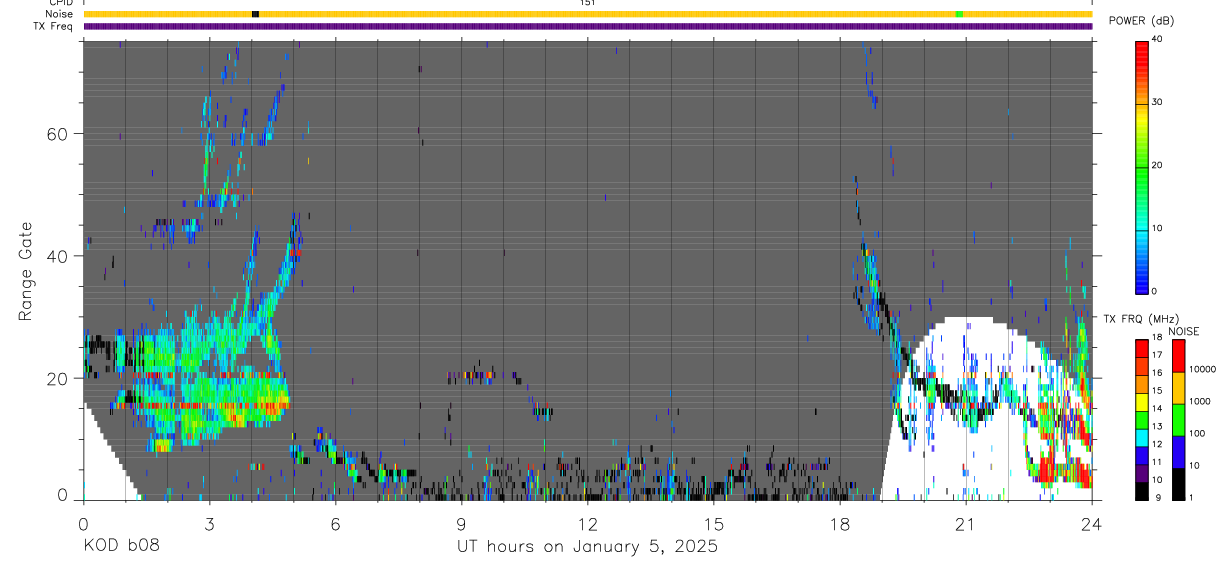Click the '24' tick on UT hours axis
1228x567 pixels.
tap(1091, 523)
